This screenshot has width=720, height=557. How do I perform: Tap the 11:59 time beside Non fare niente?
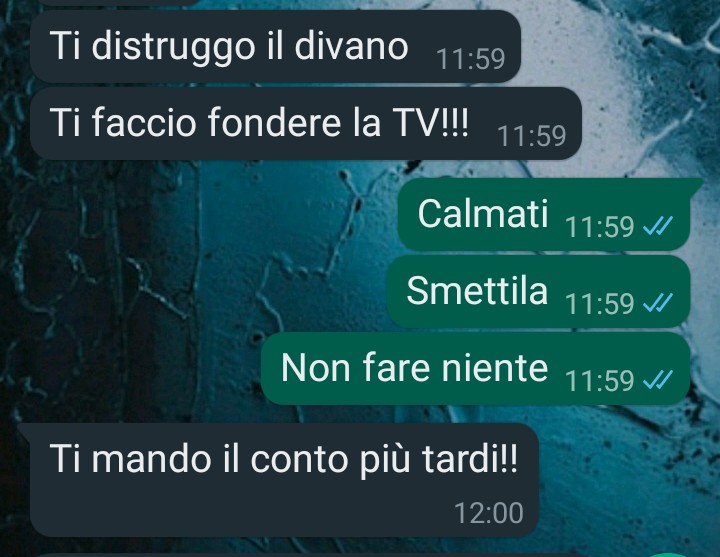(600, 380)
